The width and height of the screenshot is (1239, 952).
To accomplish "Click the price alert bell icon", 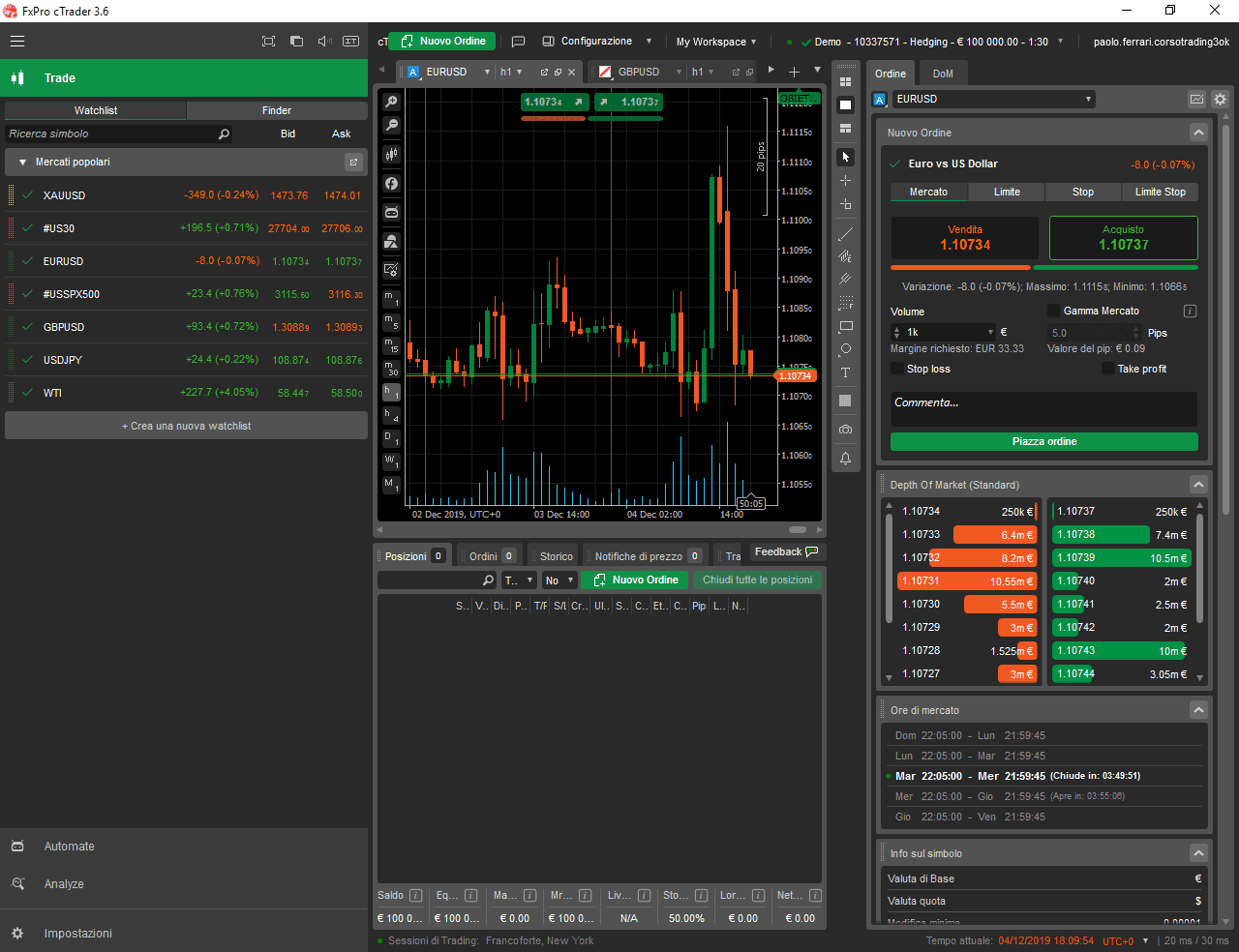I will tap(845, 459).
